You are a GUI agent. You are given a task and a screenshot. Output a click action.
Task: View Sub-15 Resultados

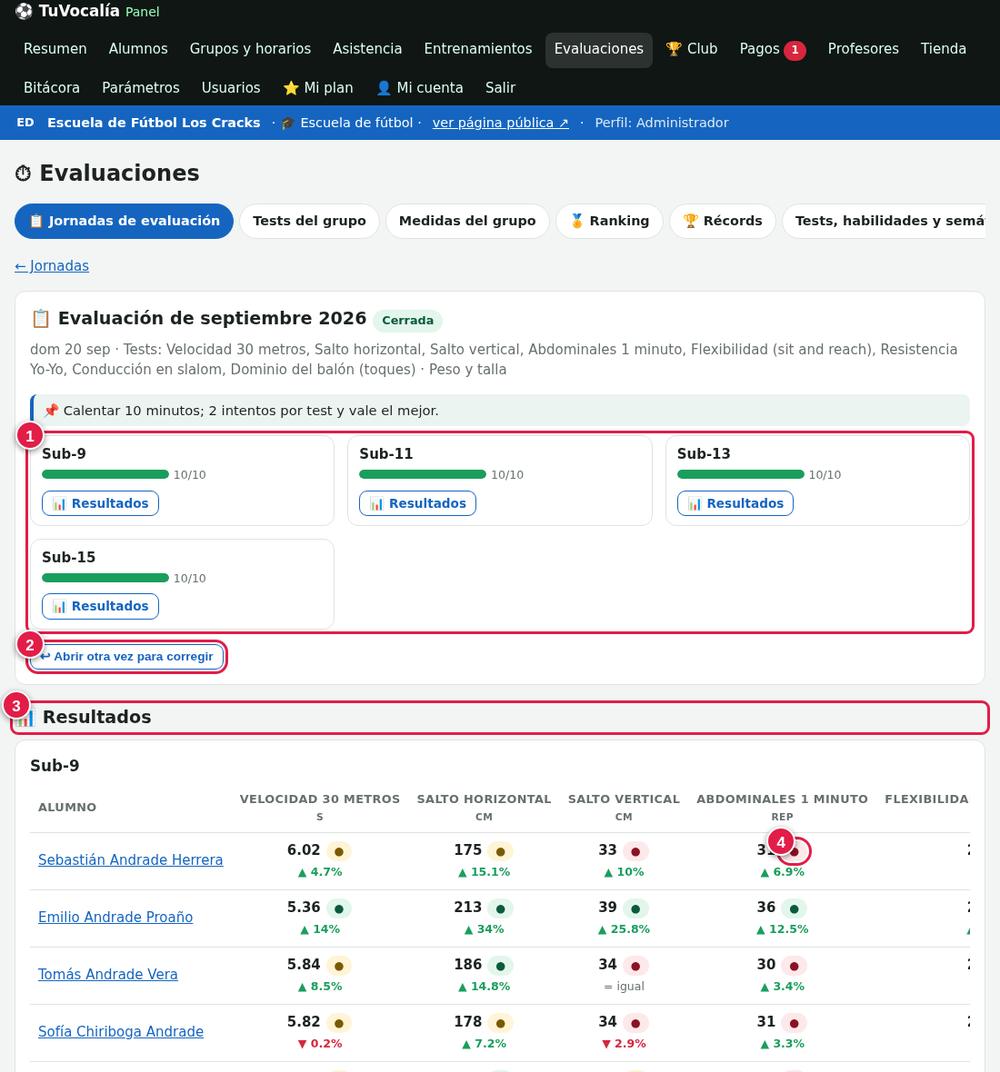click(100, 606)
